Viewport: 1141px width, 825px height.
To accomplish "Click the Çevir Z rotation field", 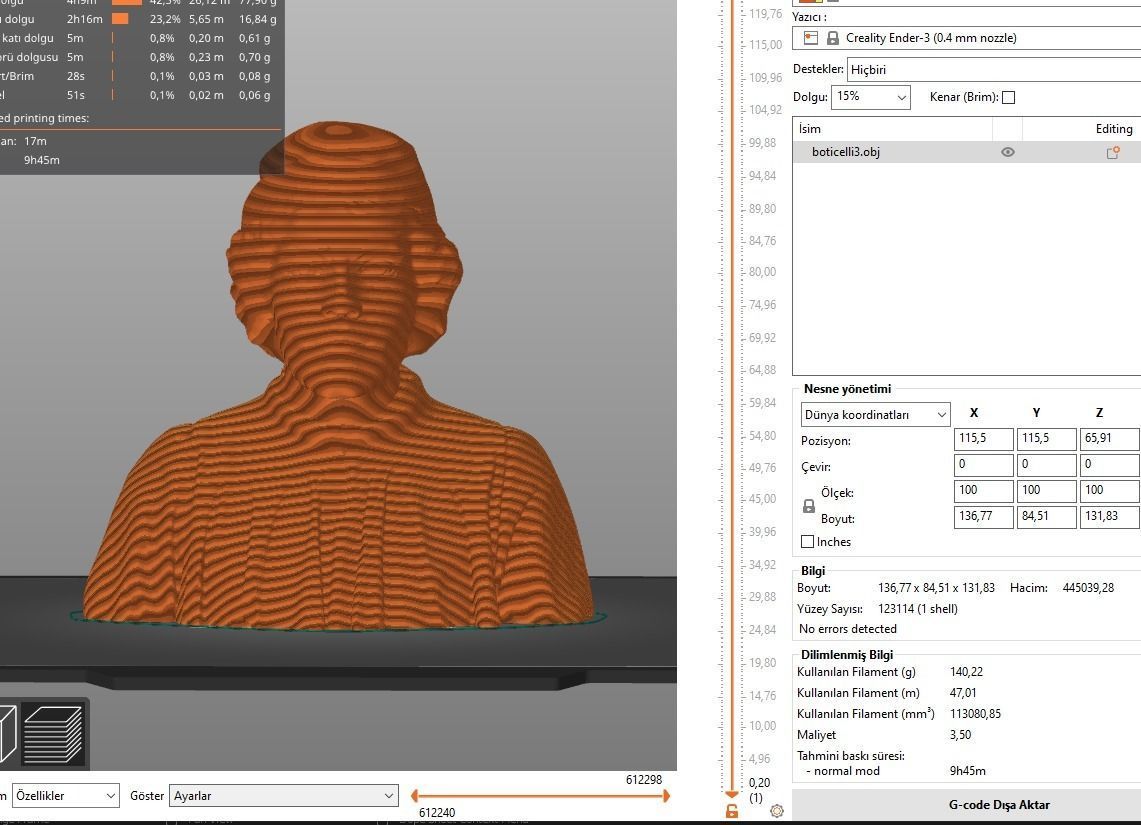I will (x=1110, y=465).
